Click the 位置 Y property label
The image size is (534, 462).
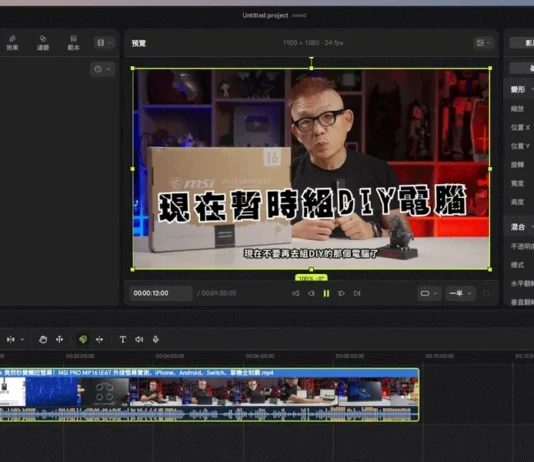click(x=520, y=146)
